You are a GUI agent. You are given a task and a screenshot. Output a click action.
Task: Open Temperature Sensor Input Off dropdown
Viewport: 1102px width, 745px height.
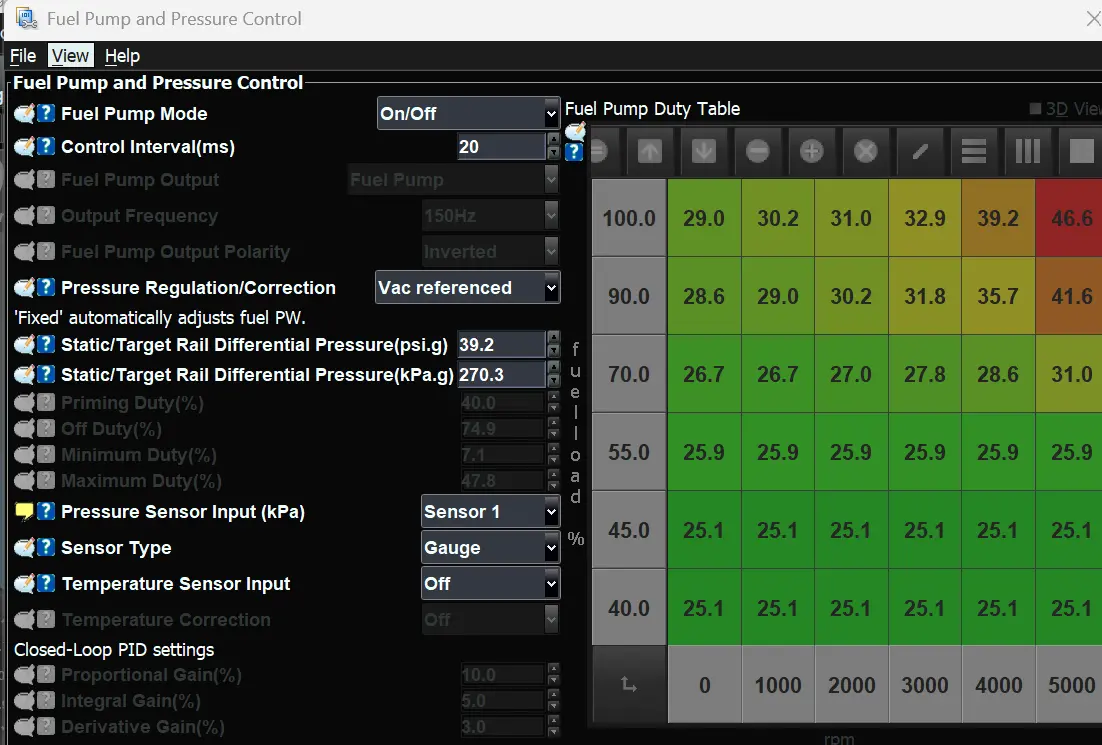(x=491, y=583)
